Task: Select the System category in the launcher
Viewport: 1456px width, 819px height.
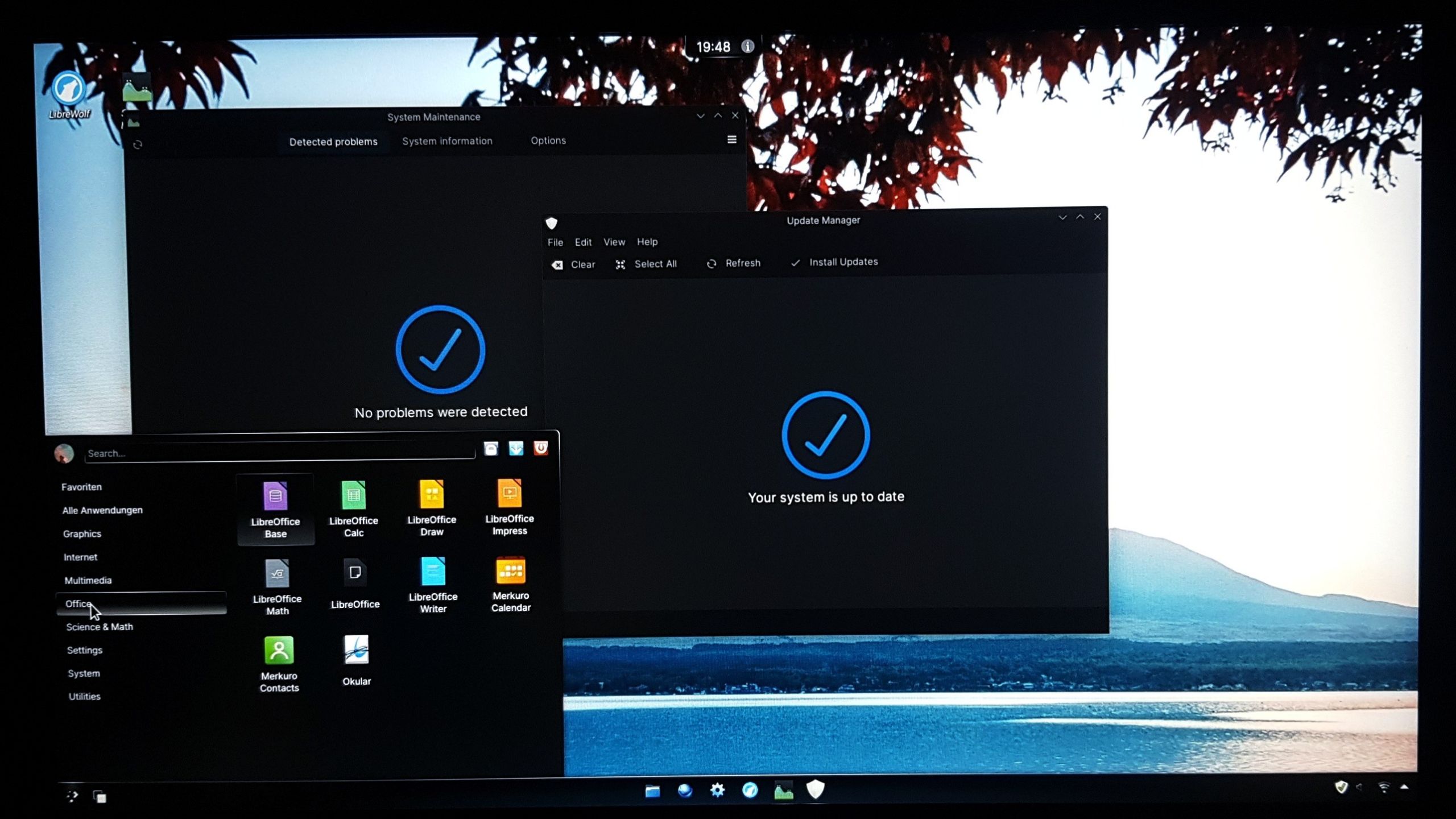Action: 84,673
